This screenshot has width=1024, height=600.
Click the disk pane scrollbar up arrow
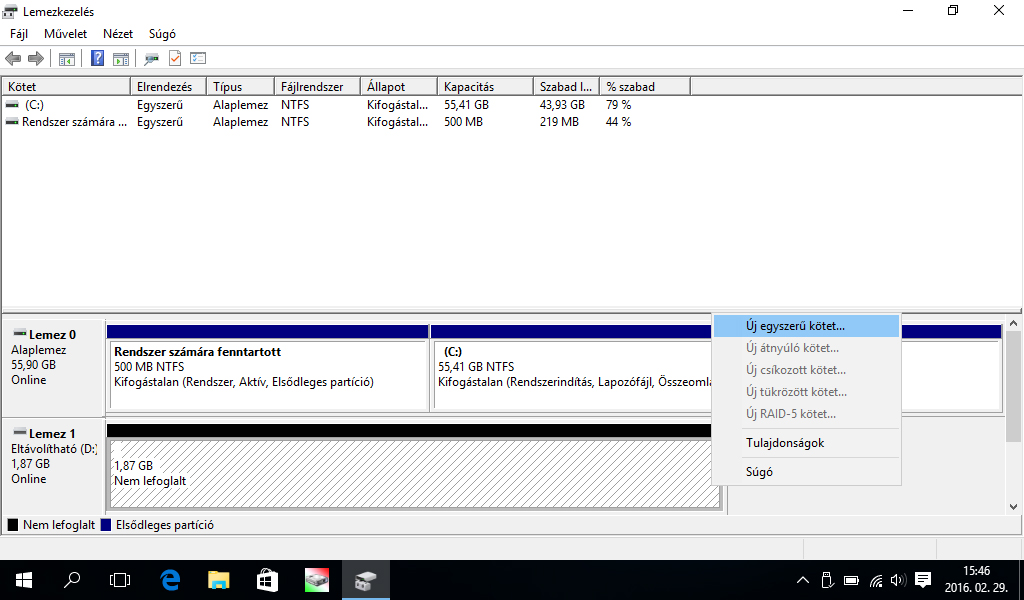coord(1014,323)
